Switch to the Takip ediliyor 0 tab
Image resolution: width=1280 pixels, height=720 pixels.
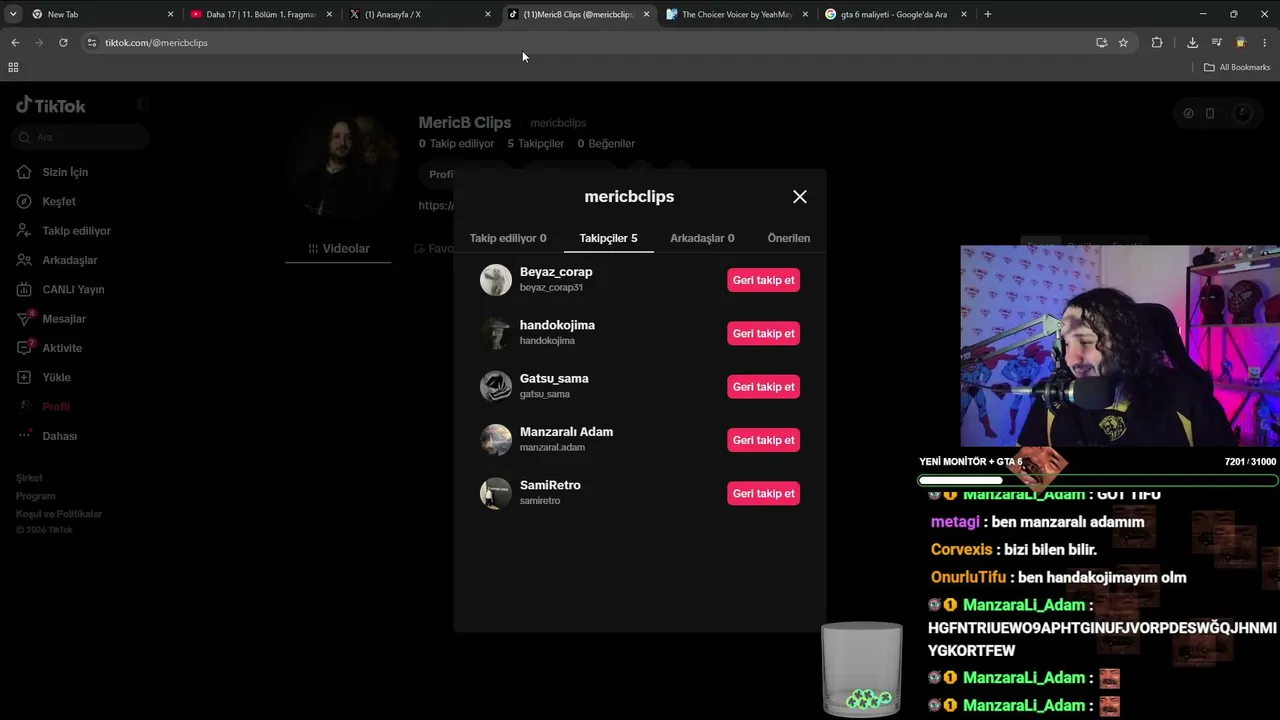(508, 238)
